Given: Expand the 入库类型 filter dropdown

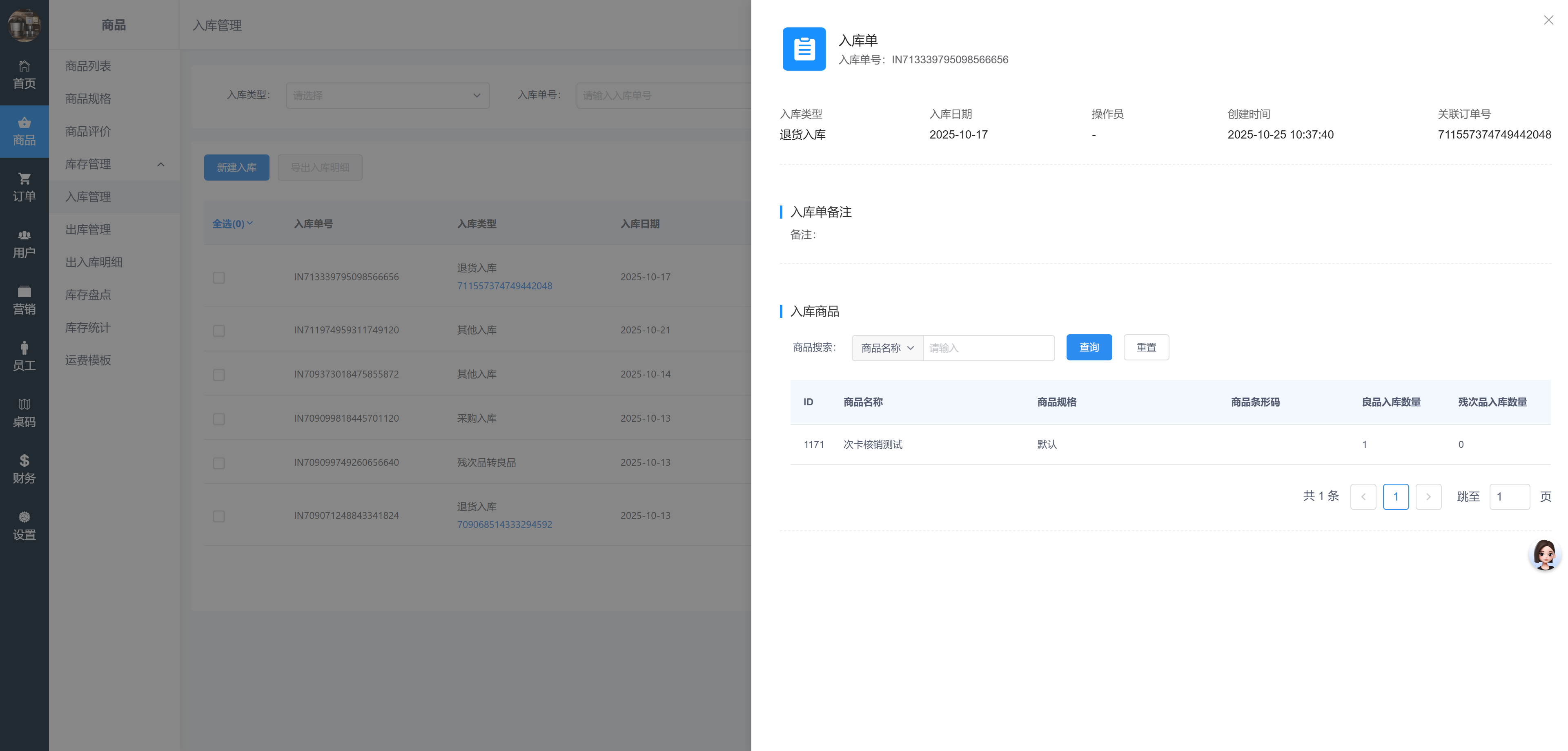Looking at the screenshot, I should pyautogui.click(x=387, y=96).
